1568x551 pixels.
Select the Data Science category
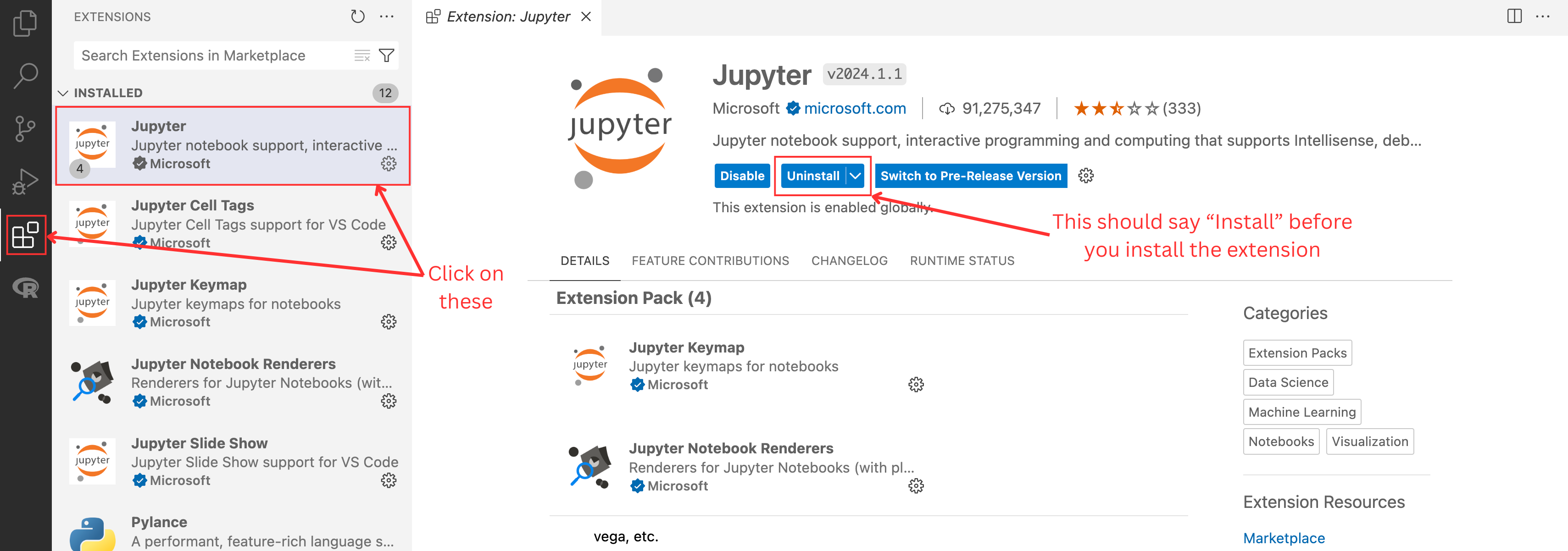click(x=1288, y=382)
